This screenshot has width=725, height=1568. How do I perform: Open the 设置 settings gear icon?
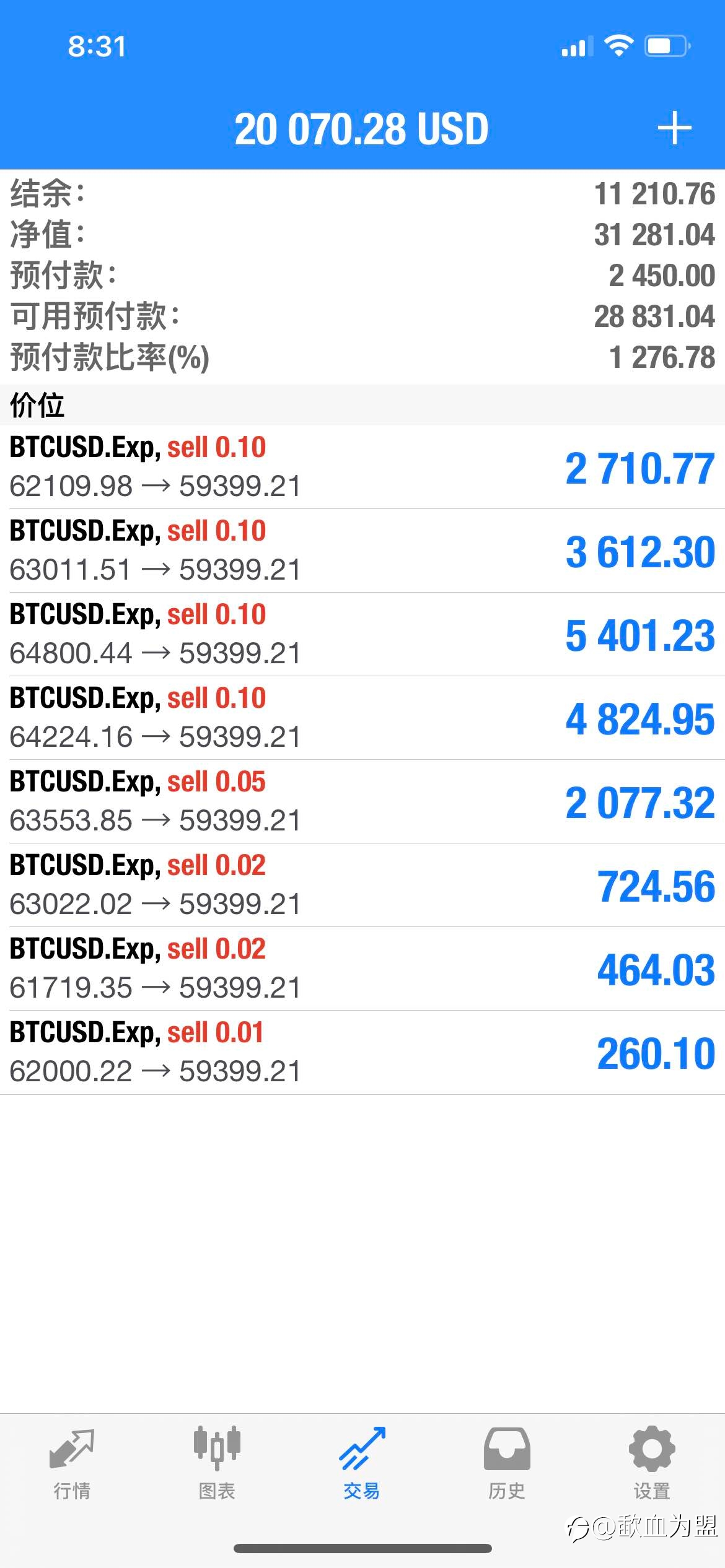click(x=652, y=1448)
